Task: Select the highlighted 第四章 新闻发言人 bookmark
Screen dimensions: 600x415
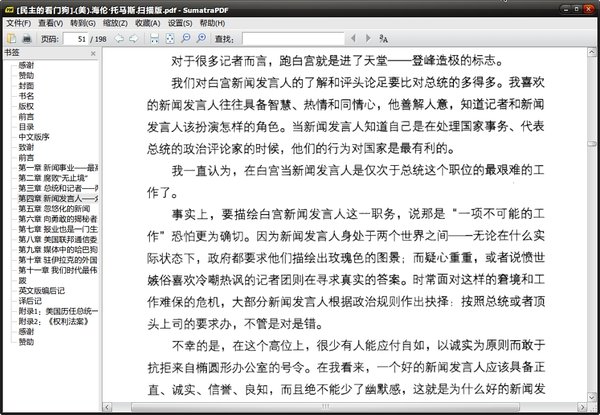Action: click(58, 199)
